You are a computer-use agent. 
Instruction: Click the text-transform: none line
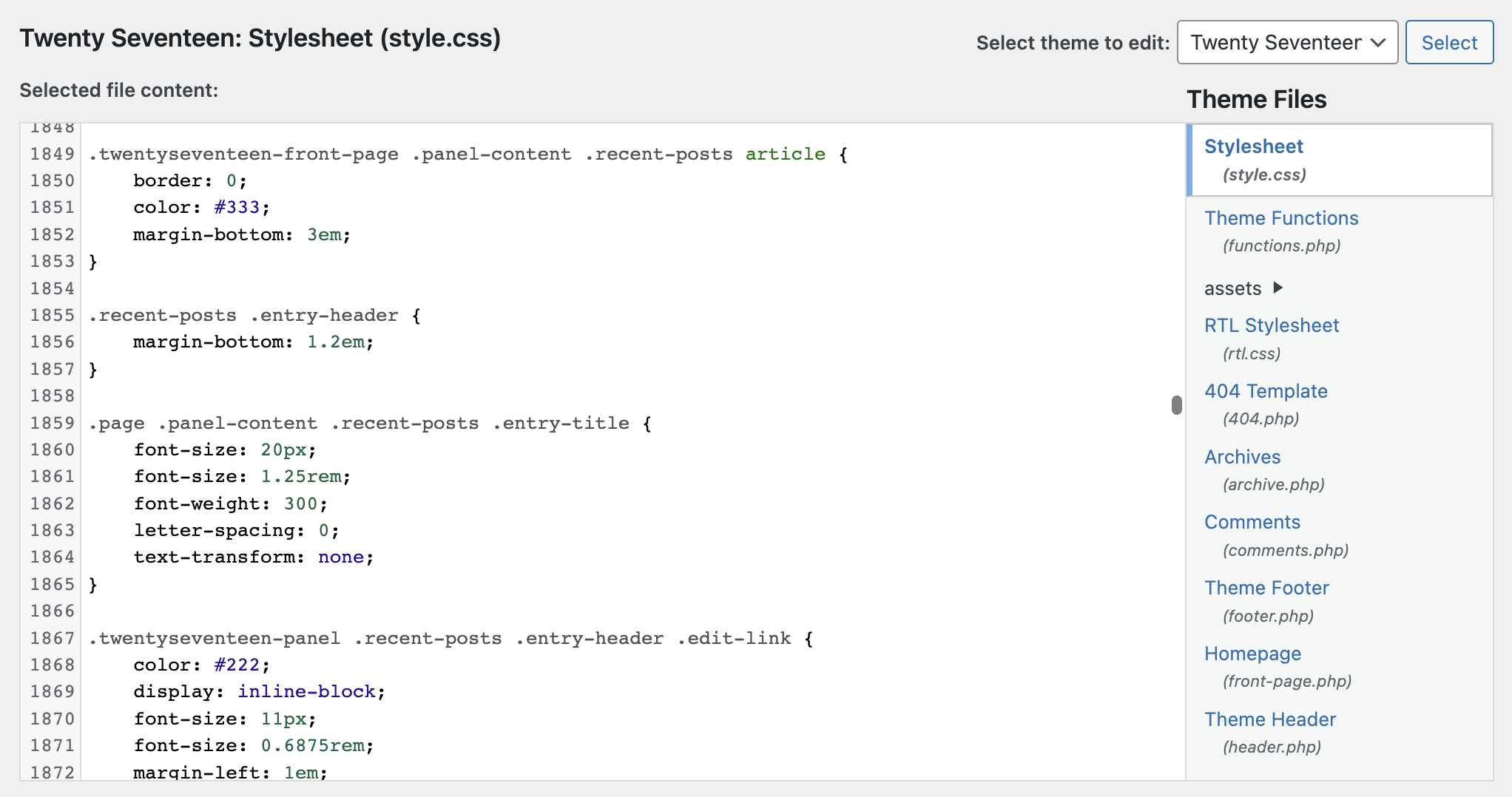[253, 557]
